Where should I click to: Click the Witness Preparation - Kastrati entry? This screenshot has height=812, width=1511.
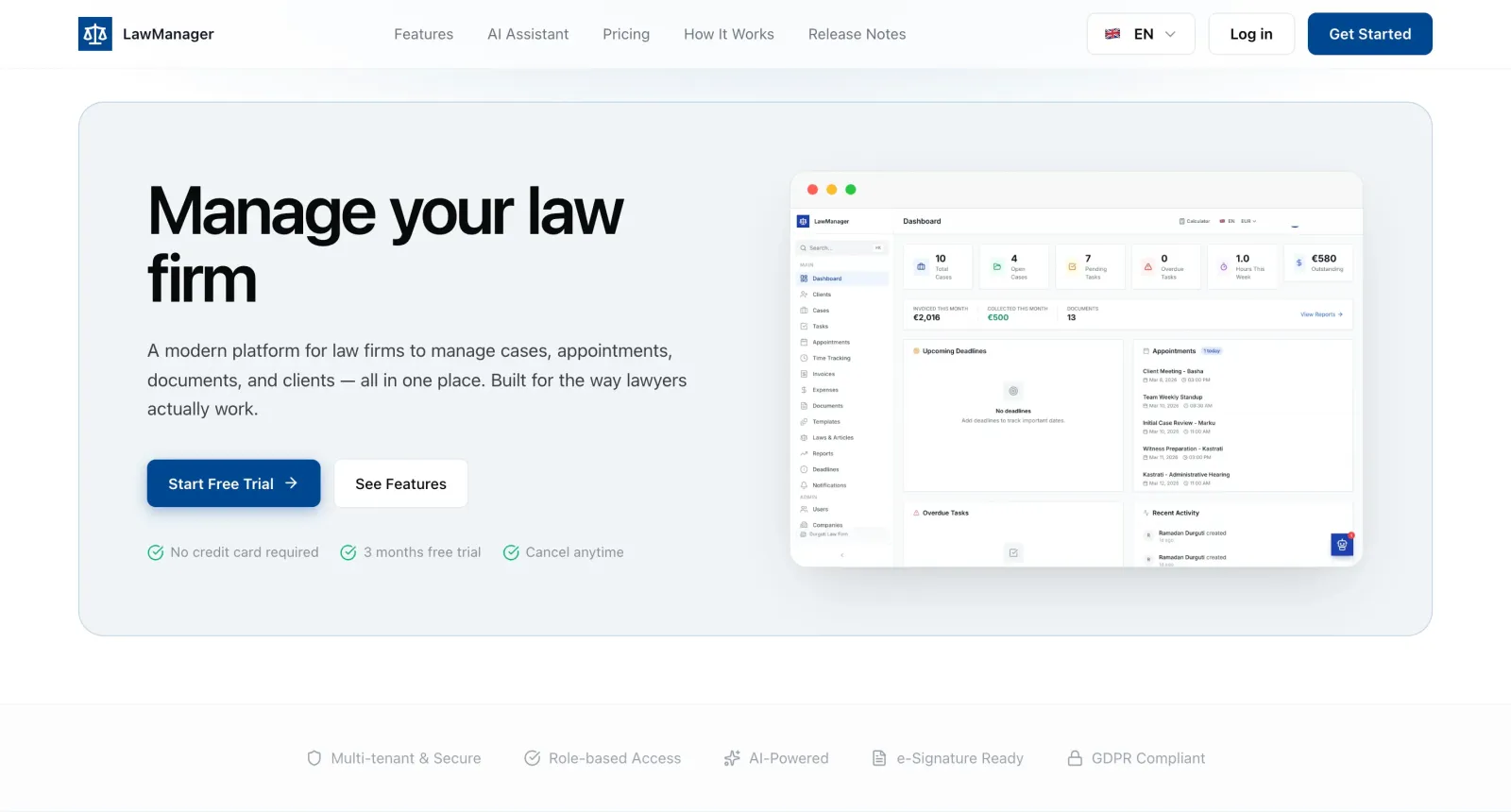point(1182,452)
